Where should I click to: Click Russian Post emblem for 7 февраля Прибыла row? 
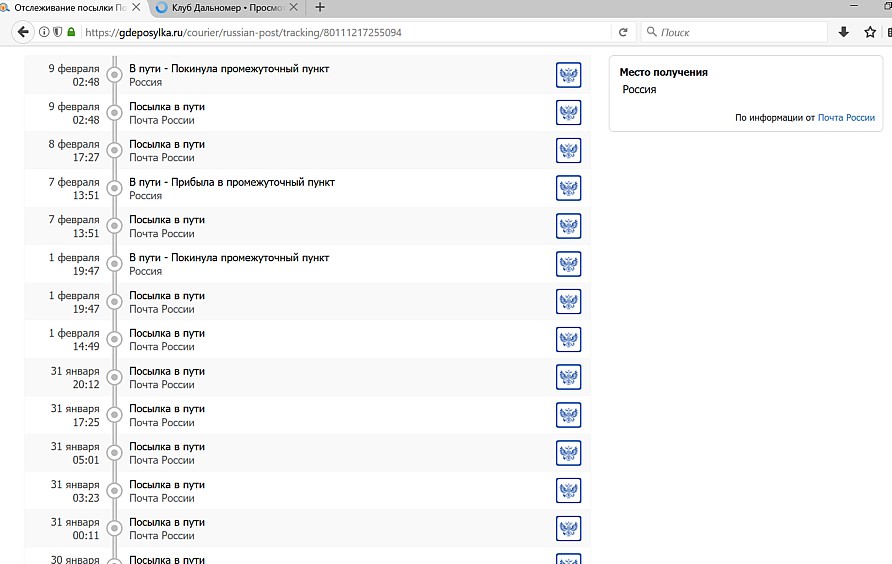click(x=568, y=188)
